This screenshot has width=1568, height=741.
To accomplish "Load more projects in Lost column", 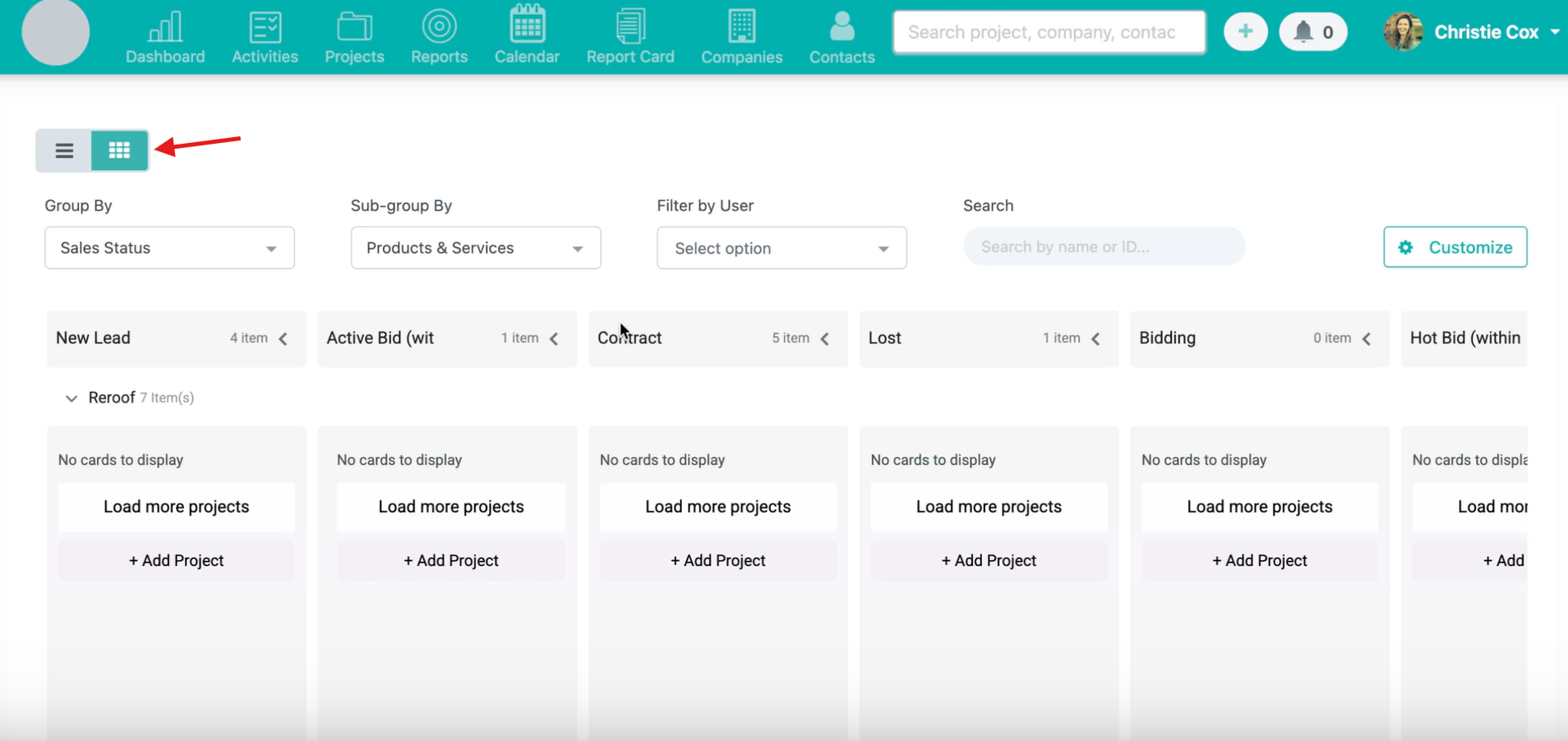I will pyautogui.click(x=989, y=507).
